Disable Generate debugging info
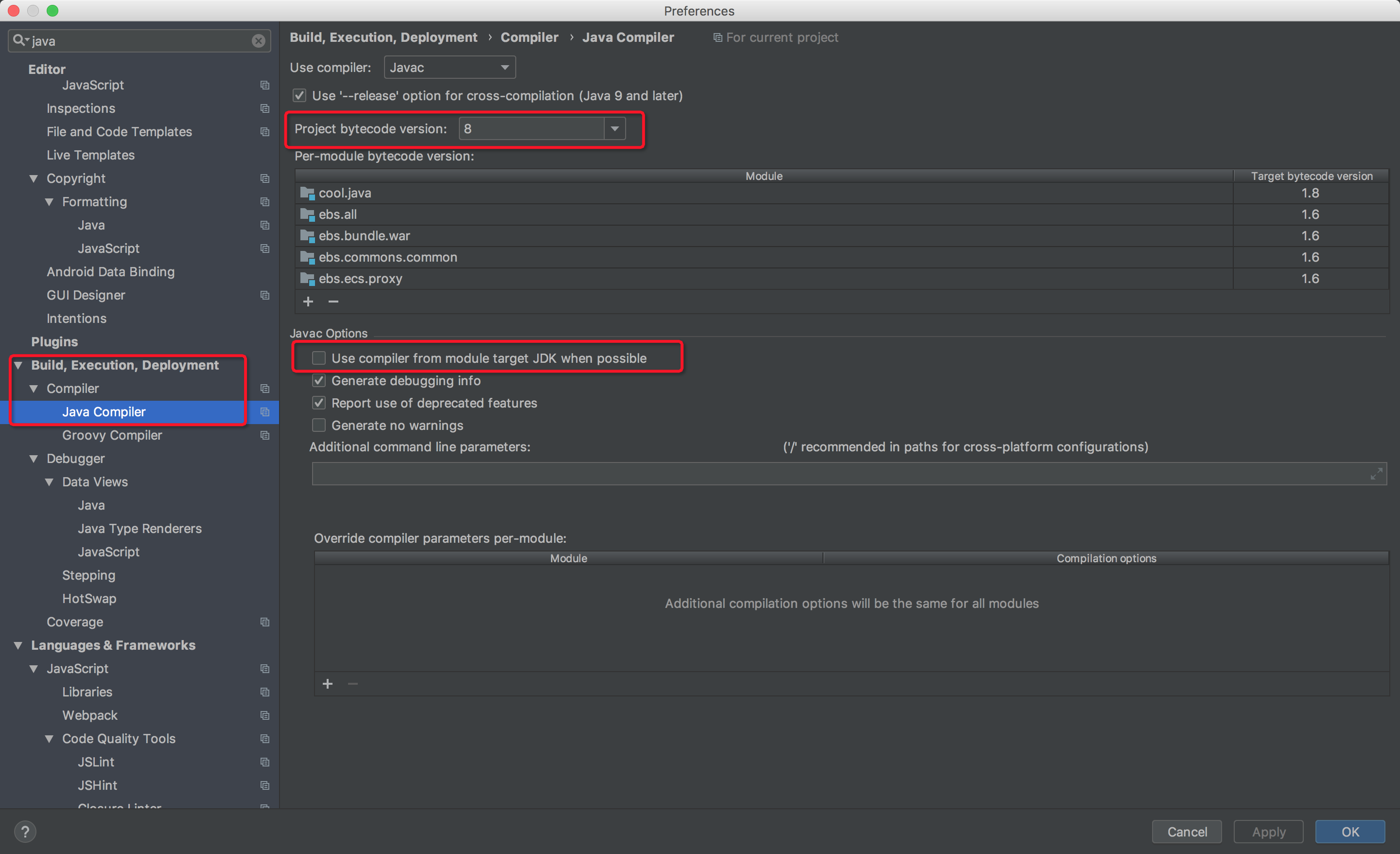1400x854 pixels. coord(319,380)
